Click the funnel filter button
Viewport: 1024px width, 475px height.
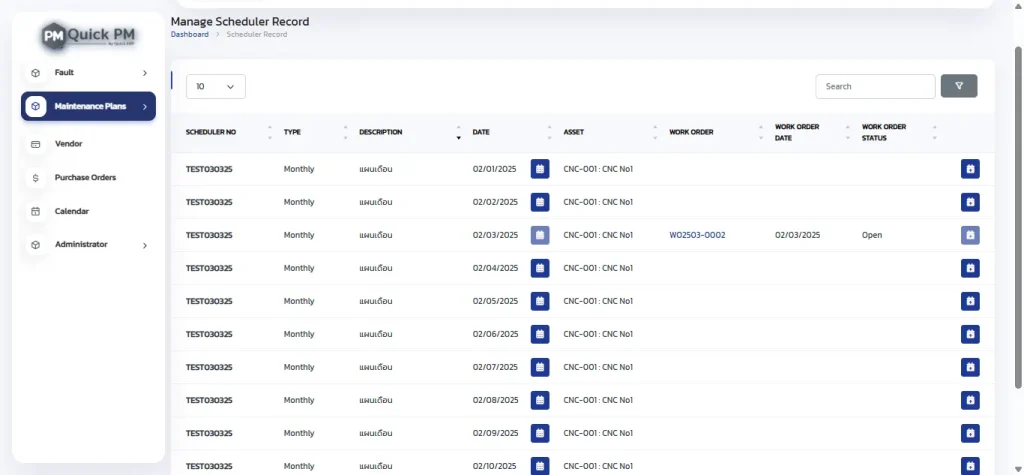[959, 86]
